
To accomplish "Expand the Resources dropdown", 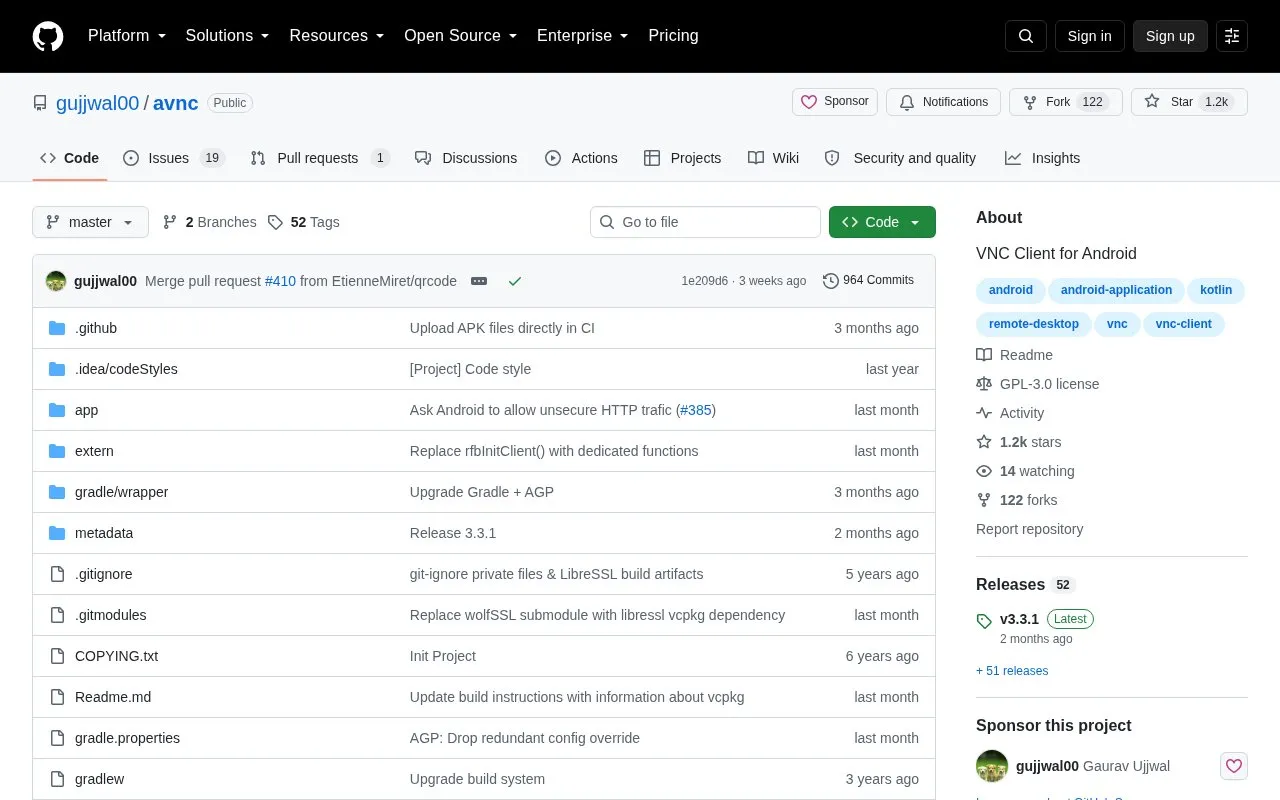I will tap(337, 36).
